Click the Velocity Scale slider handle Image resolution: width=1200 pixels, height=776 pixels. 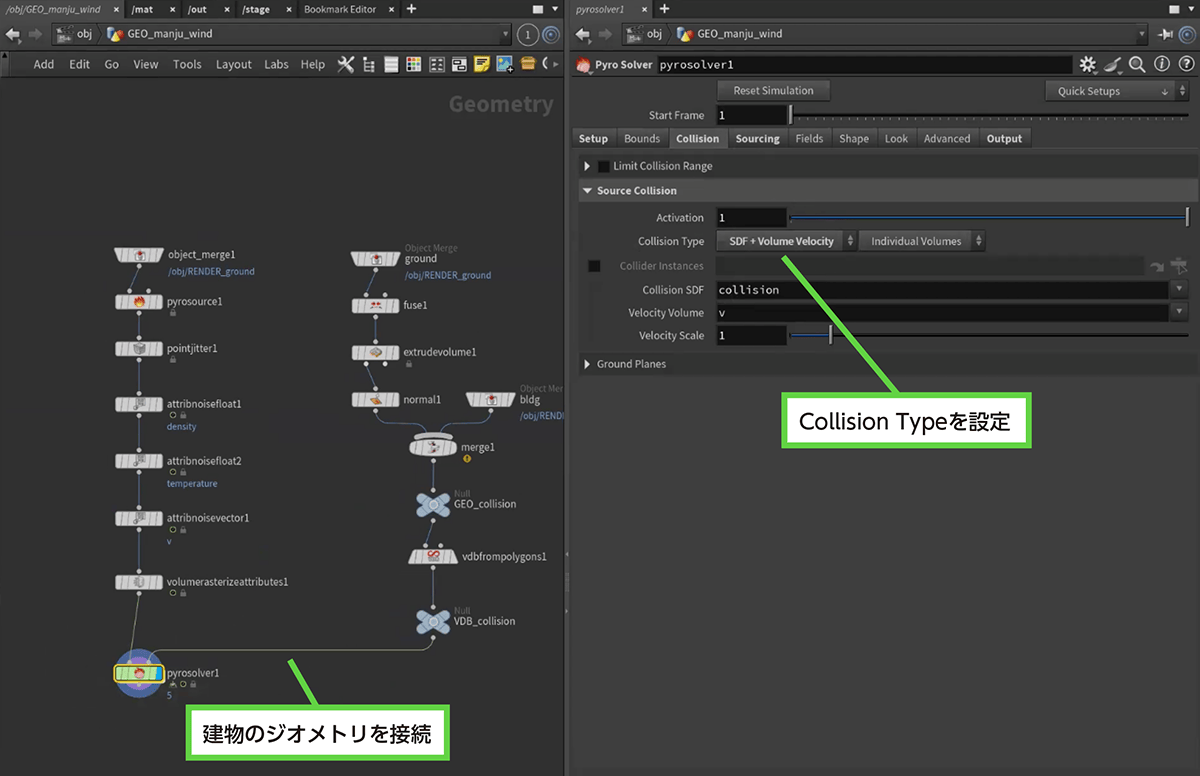tap(831, 336)
